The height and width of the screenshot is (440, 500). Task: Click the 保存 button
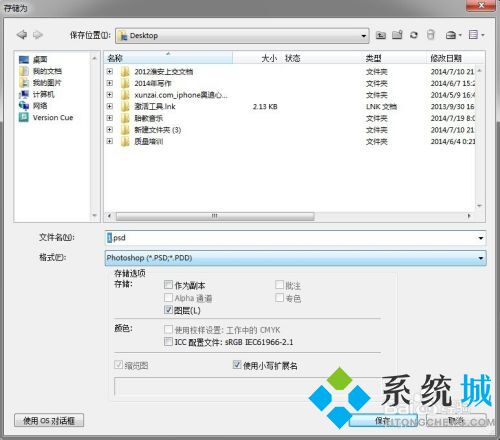[383, 420]
